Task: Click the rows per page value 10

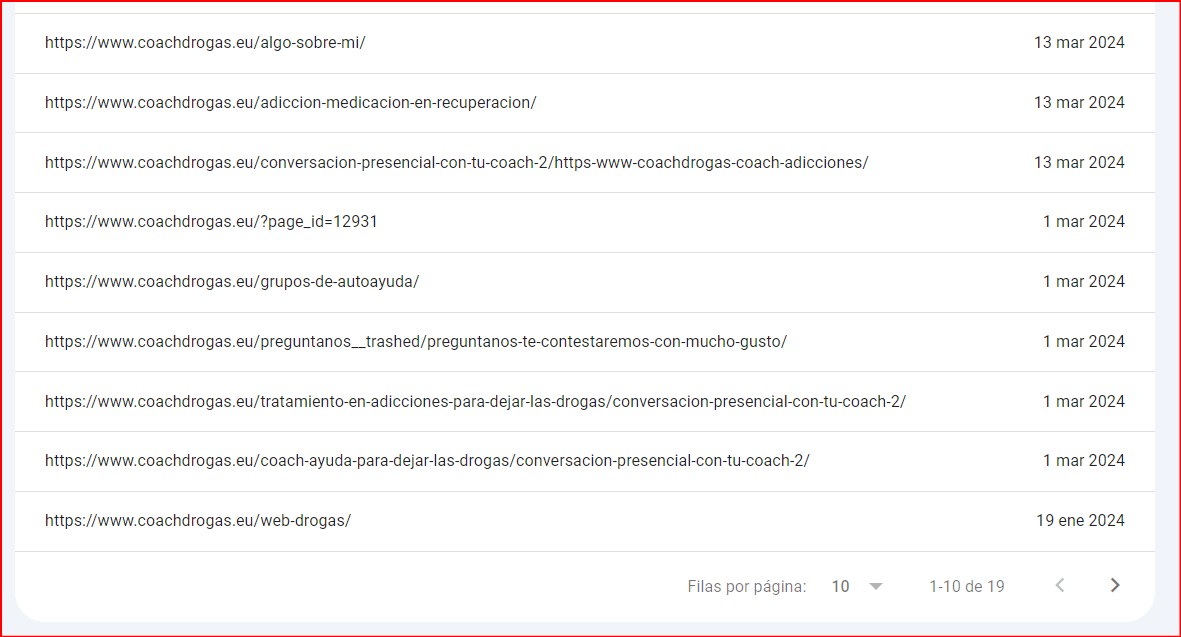Action: 841,587
